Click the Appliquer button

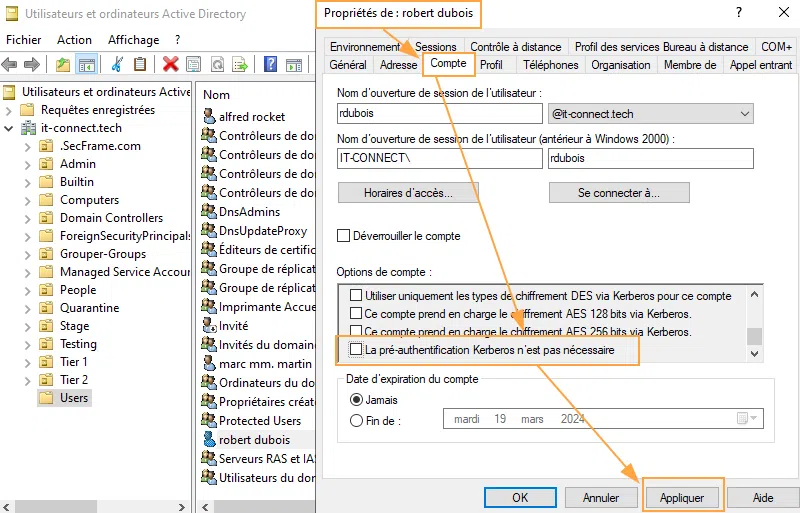(682, 498)
